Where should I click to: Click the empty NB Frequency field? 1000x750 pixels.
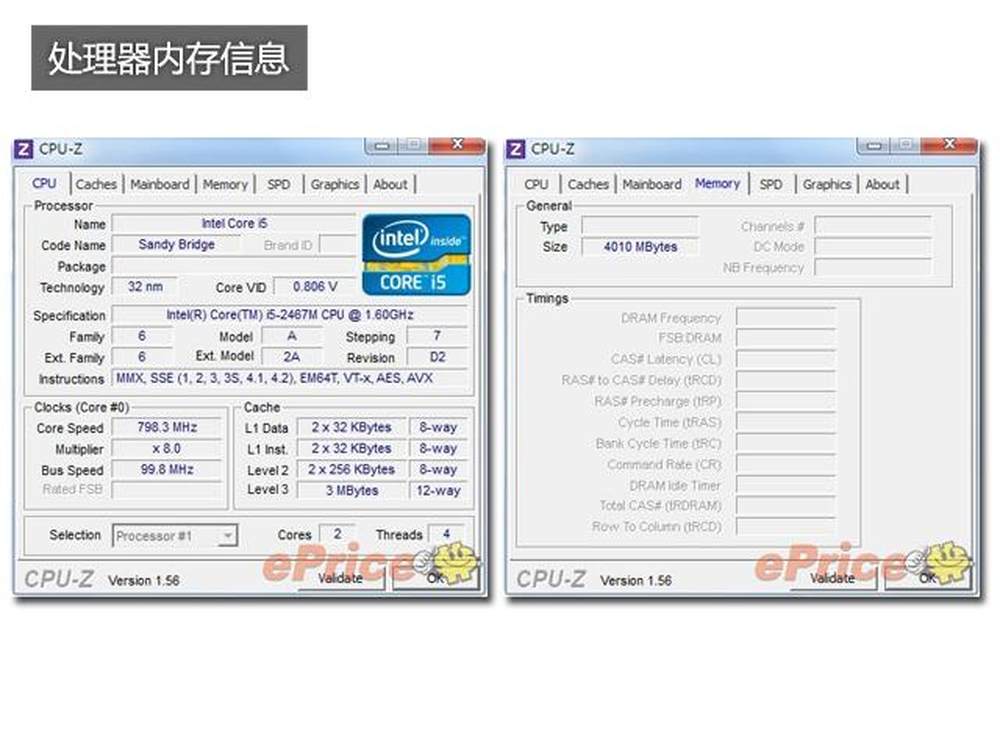point(873,267)
